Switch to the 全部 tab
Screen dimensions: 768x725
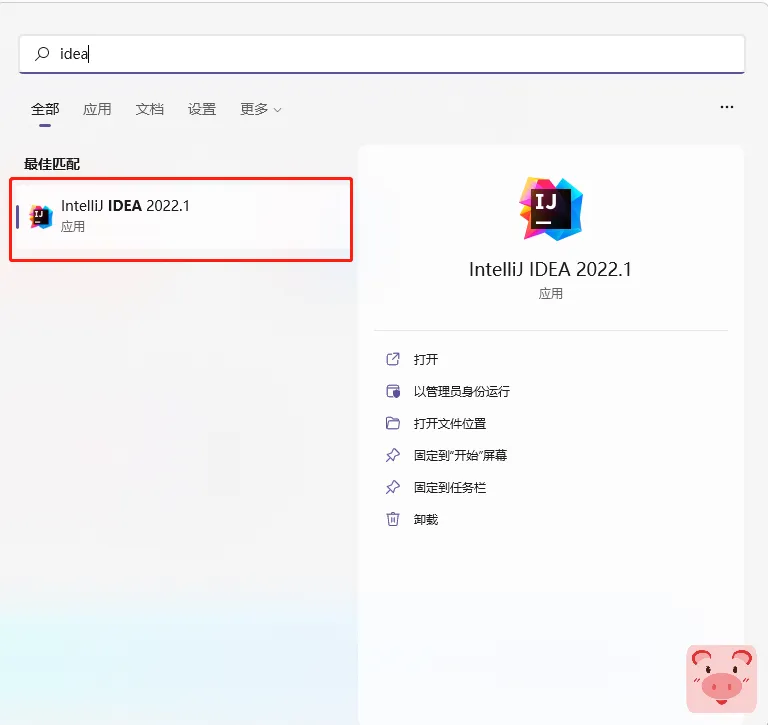coord(45,109)
